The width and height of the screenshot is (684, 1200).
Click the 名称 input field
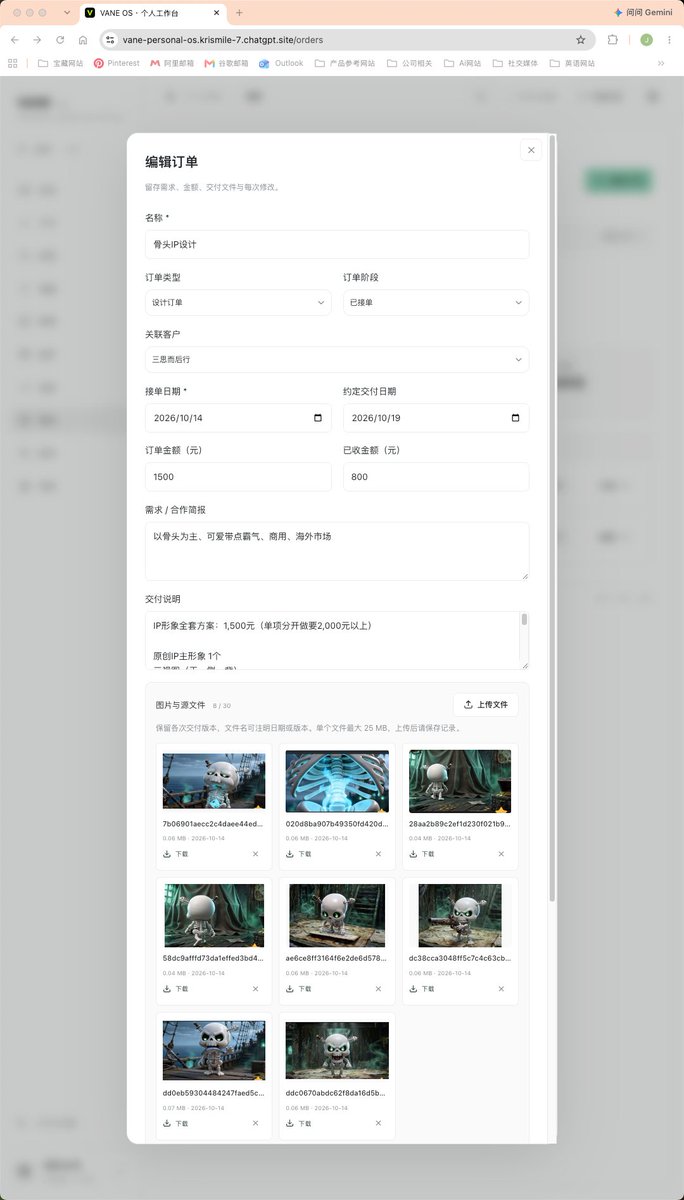337,245
